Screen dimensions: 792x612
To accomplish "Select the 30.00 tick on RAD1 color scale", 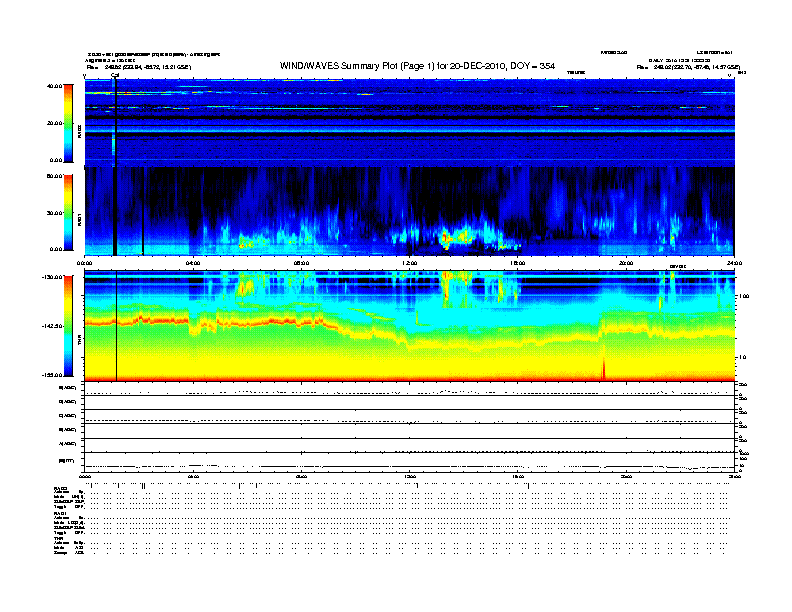I will 54,213.
